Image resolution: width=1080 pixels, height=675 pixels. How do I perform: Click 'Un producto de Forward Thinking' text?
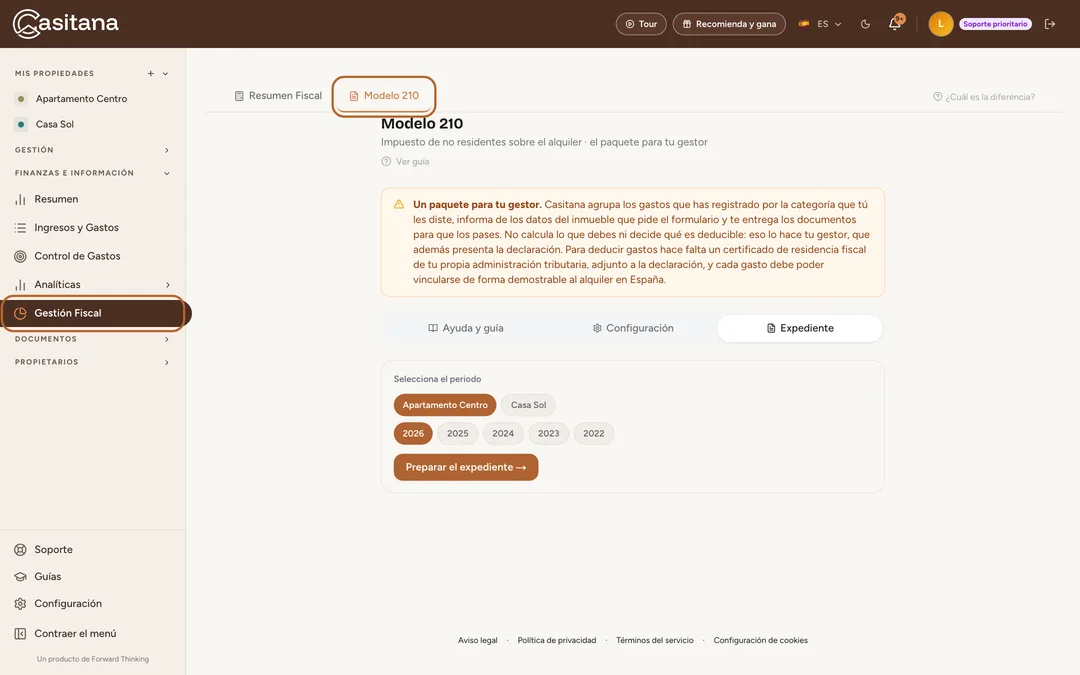click(92, 659)
